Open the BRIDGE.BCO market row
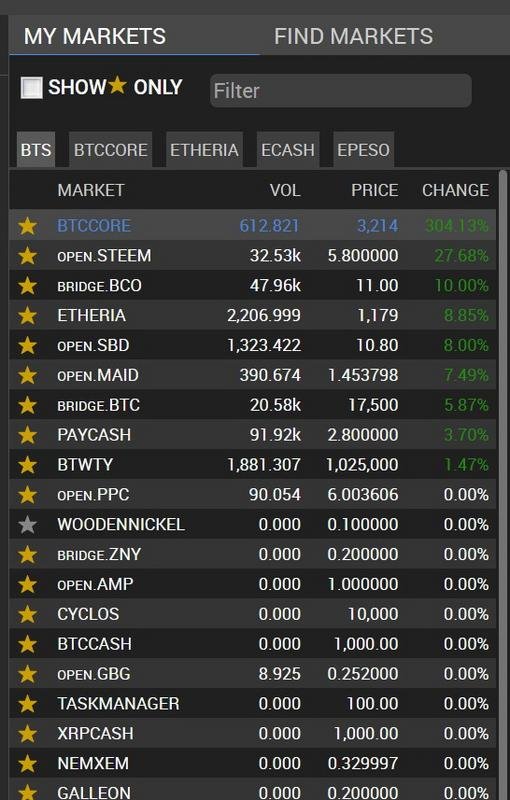 253,285
